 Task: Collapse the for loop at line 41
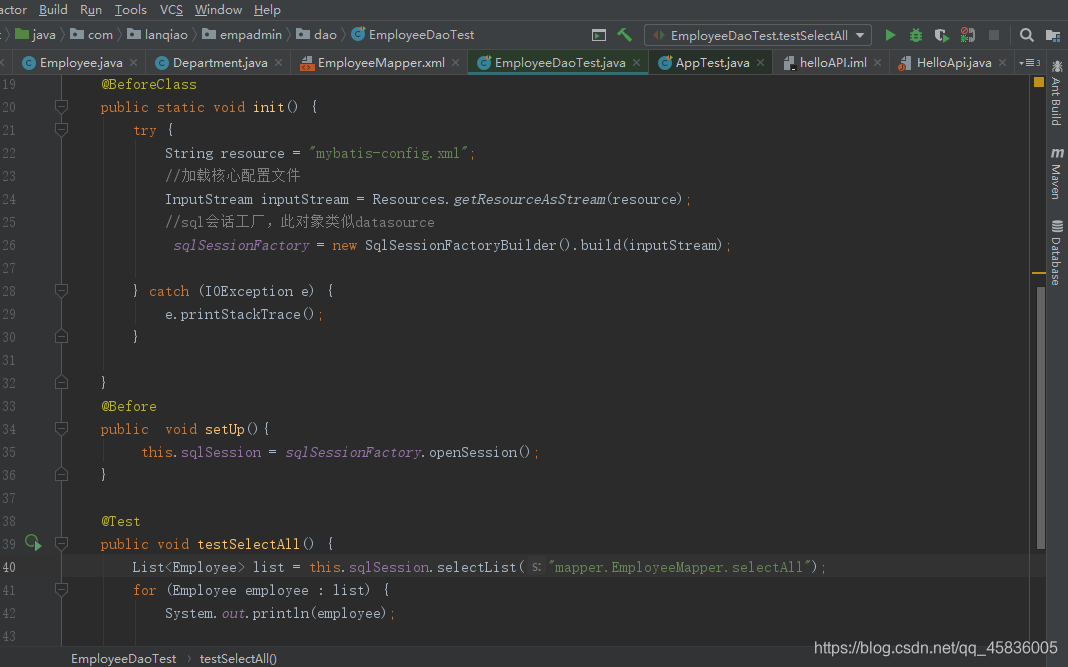(61, 589)
